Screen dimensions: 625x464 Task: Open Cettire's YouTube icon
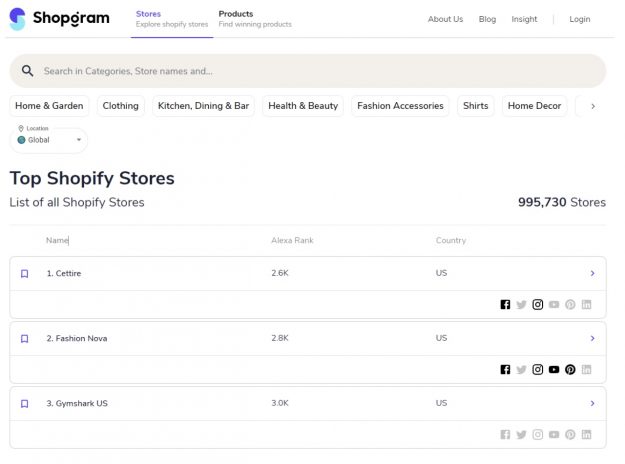click(554, 305)
